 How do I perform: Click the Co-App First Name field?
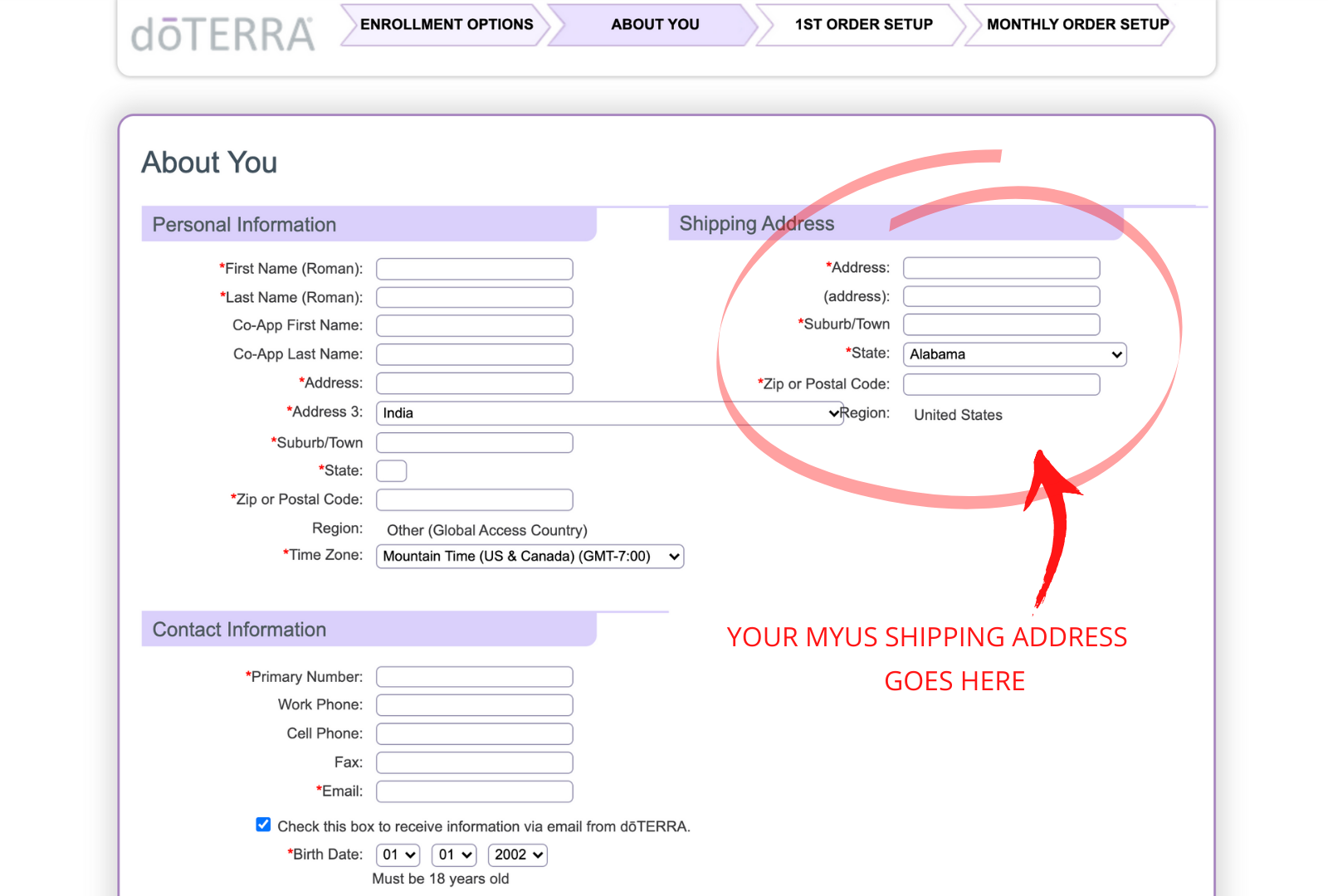(x=475, y=325)
